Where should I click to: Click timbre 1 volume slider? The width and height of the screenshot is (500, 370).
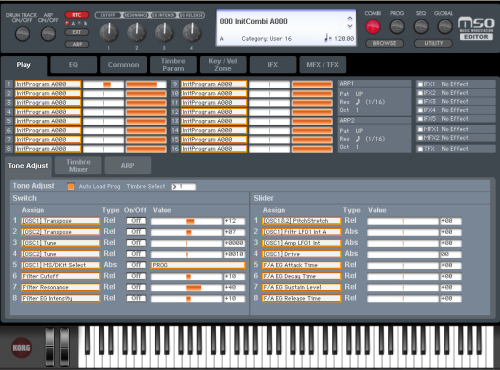(146, 84)
